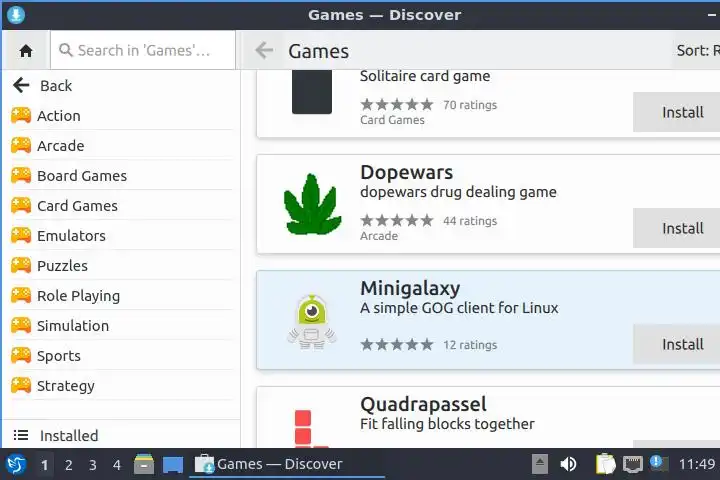The width and height of the screenshot is (720, 480).
Task: Go to Discover home via house icon
Action: point(26,51)
